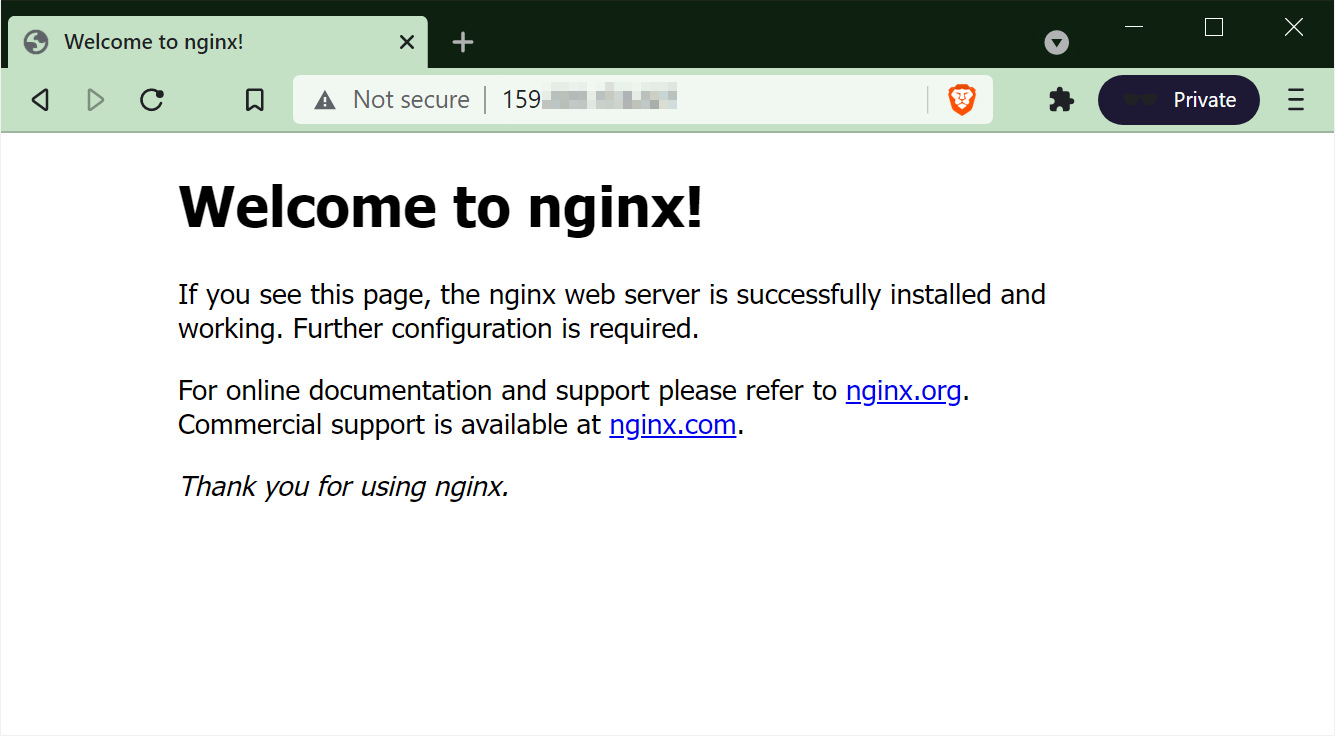
Task: Visit the nginx.com commercial support link
Action: [672, 424]
